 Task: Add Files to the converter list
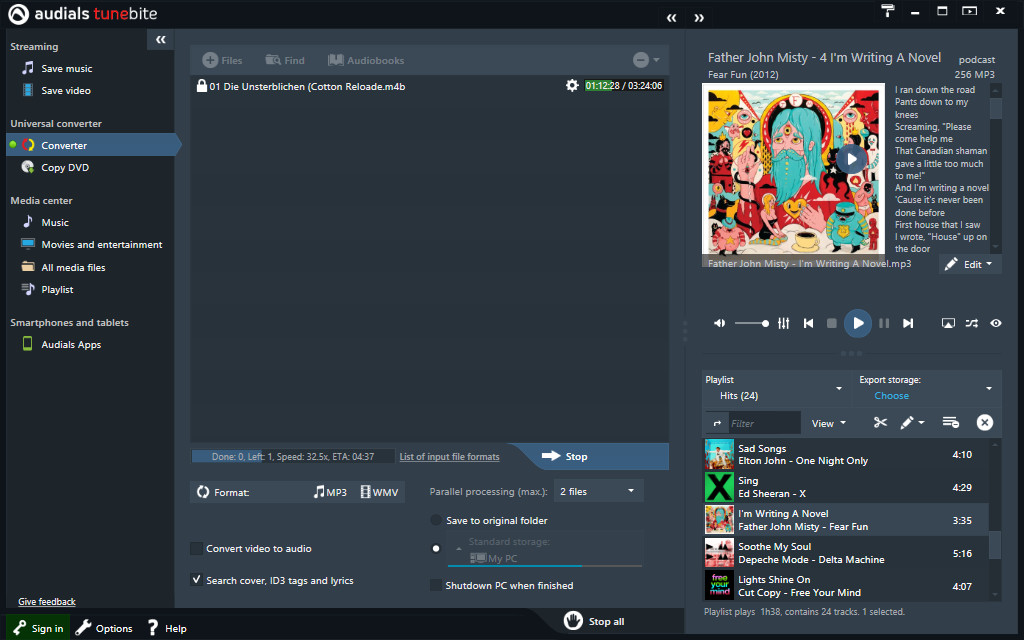click(x=222, y=60)
